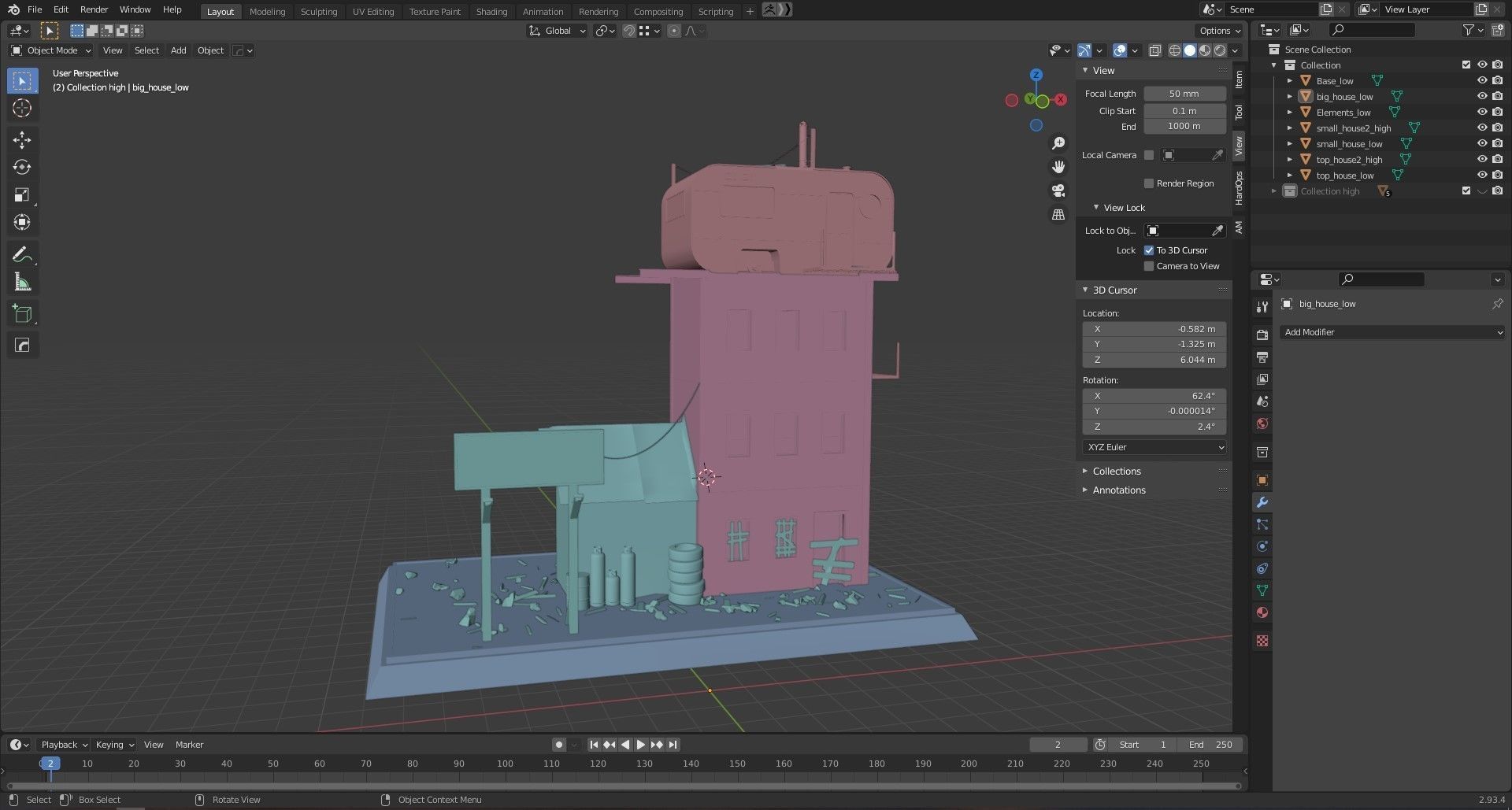Screen dimensions: 1512x810
Task: Hide Elements_low in viewport
Action: tap(1481, 112)
